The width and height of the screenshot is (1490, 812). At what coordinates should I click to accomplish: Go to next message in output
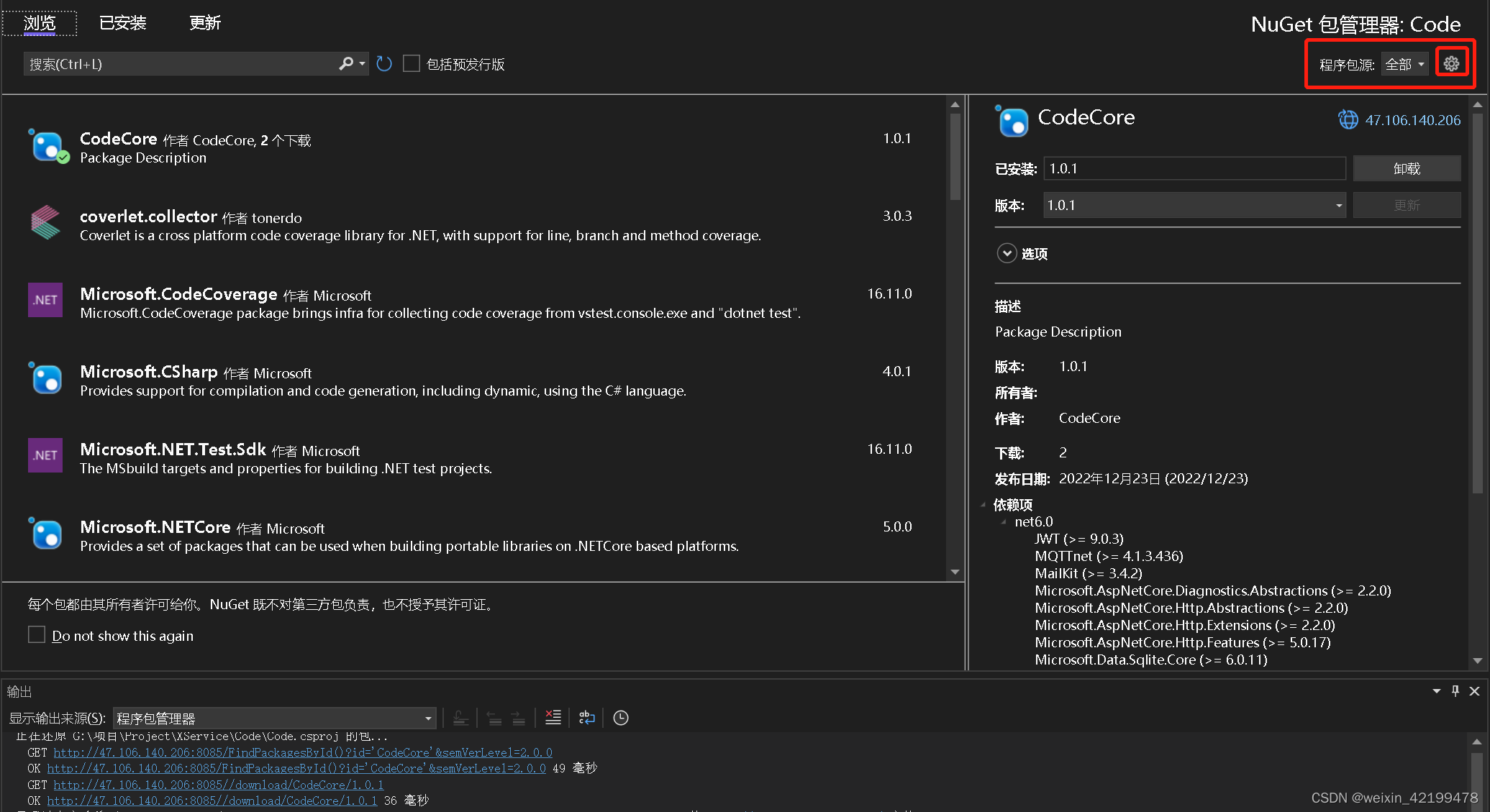click(x=519, y=718)
